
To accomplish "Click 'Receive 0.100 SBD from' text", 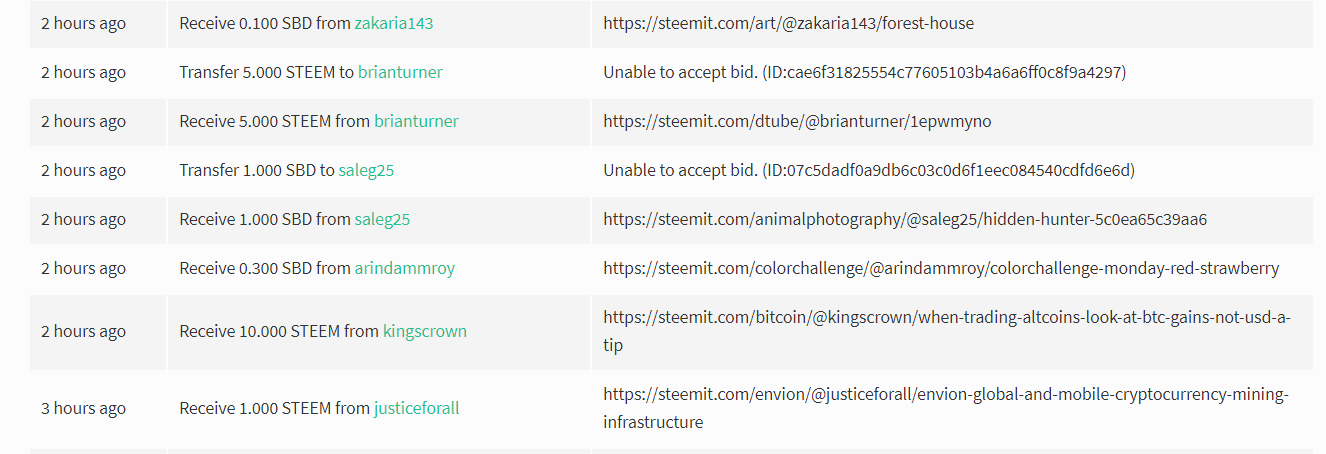I will (x=265, y=23).
